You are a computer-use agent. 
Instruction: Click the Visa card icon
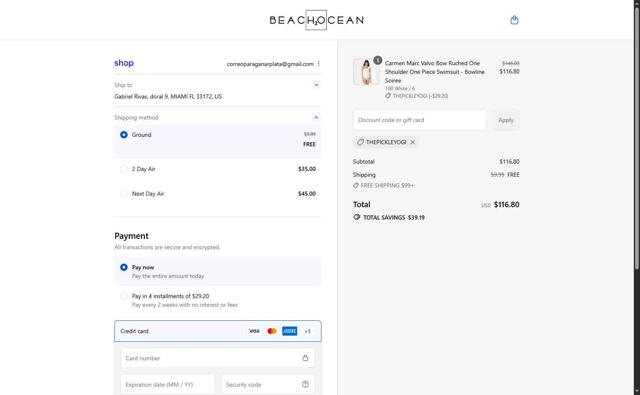[254, 331]
